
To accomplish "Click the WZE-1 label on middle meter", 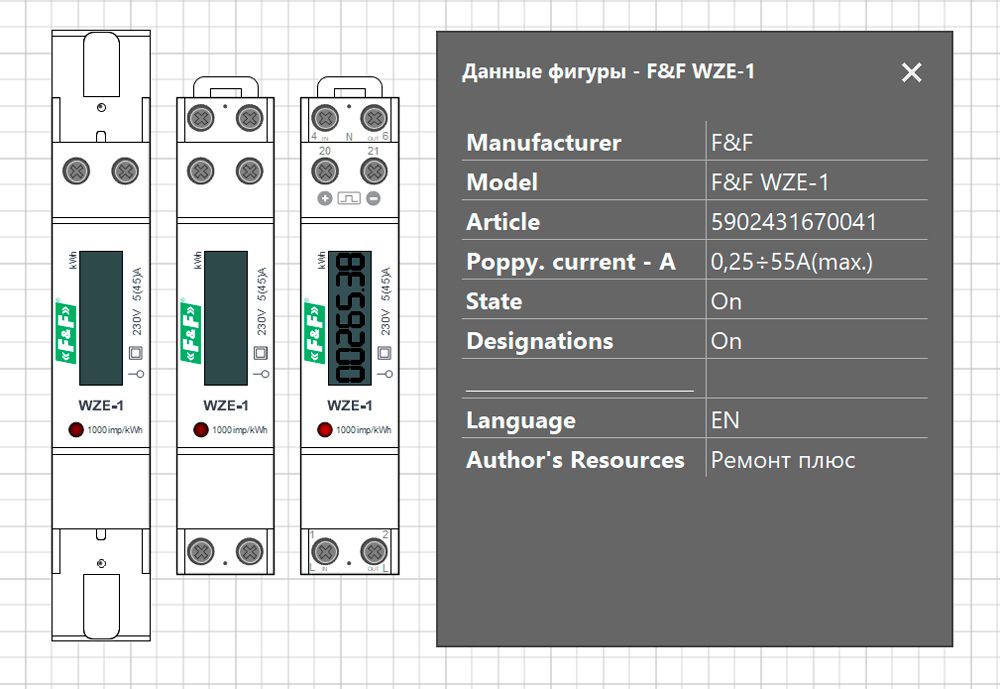I will click(x=226, y=406).
